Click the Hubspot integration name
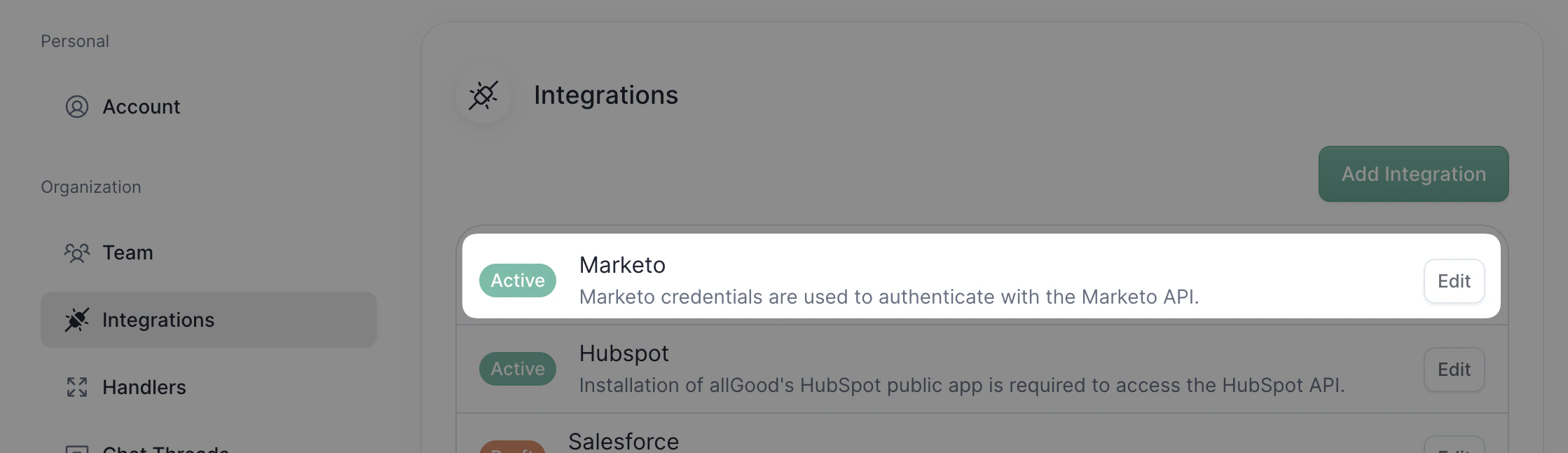Screen dimensions: 1568x453 point(624,354)
